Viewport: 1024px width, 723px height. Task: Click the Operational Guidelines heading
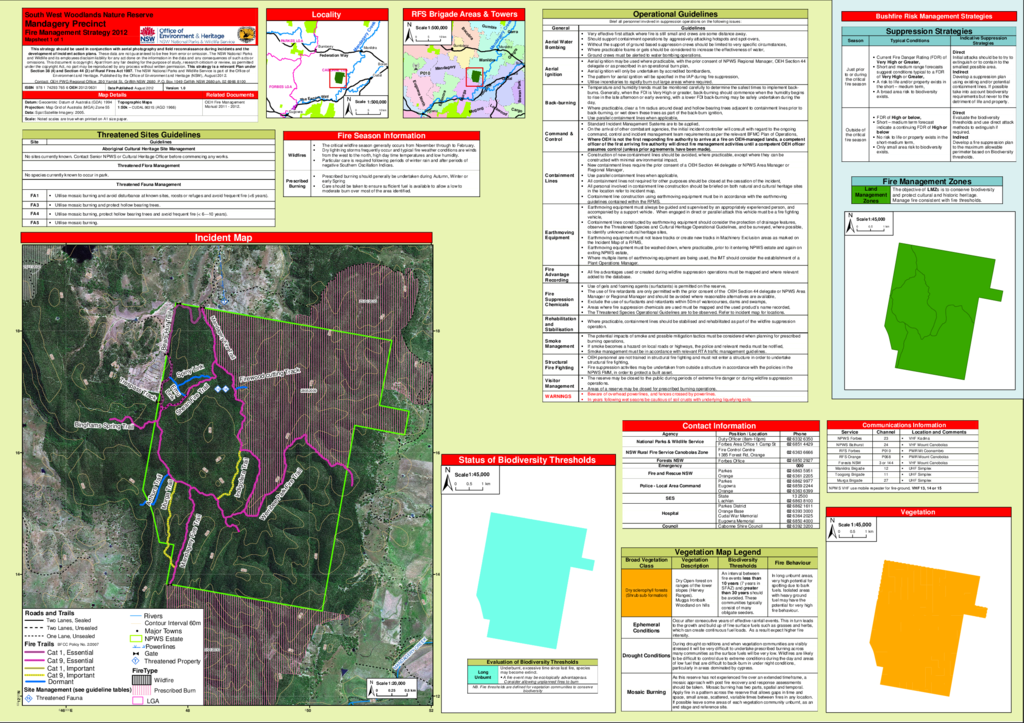(x=675, y=14)
